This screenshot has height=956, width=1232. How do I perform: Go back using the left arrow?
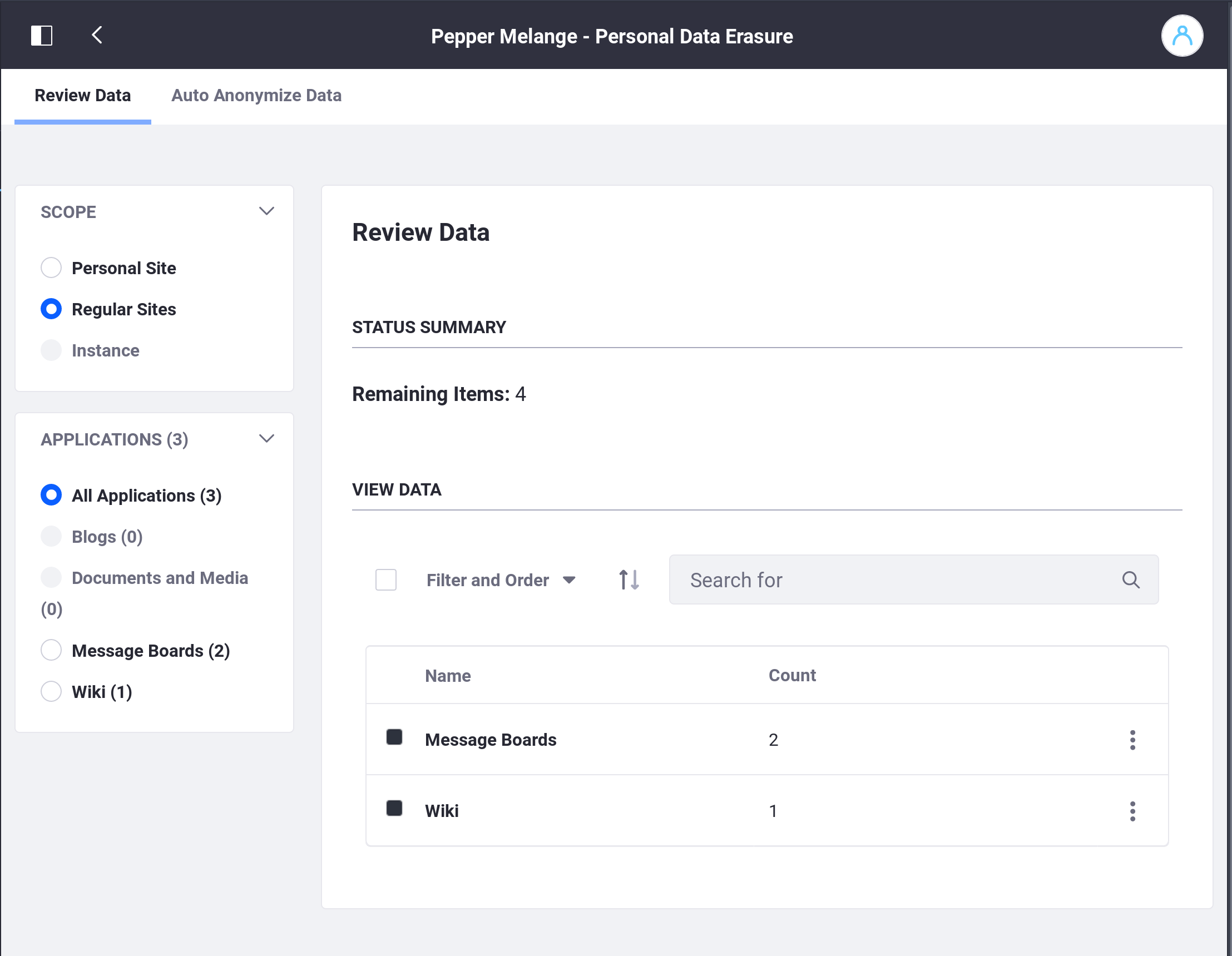click(x=97, y=35)
